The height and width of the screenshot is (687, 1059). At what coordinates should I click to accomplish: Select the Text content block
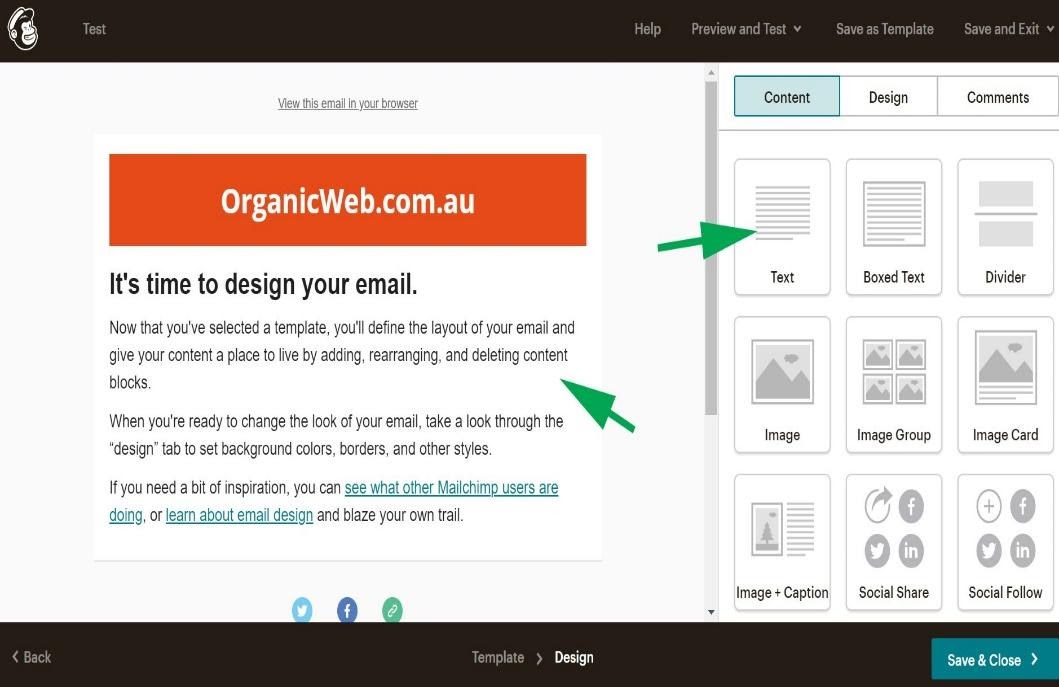(x=781, y=225)
